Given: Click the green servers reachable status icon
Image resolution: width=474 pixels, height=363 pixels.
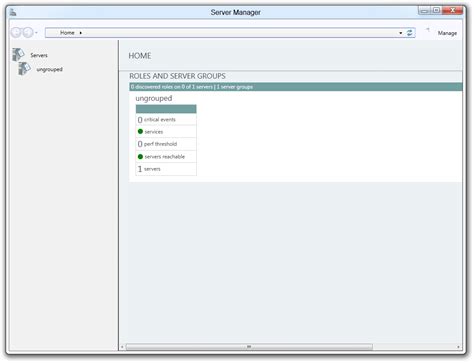Looking at the screenshot, I should click(140, 157).
